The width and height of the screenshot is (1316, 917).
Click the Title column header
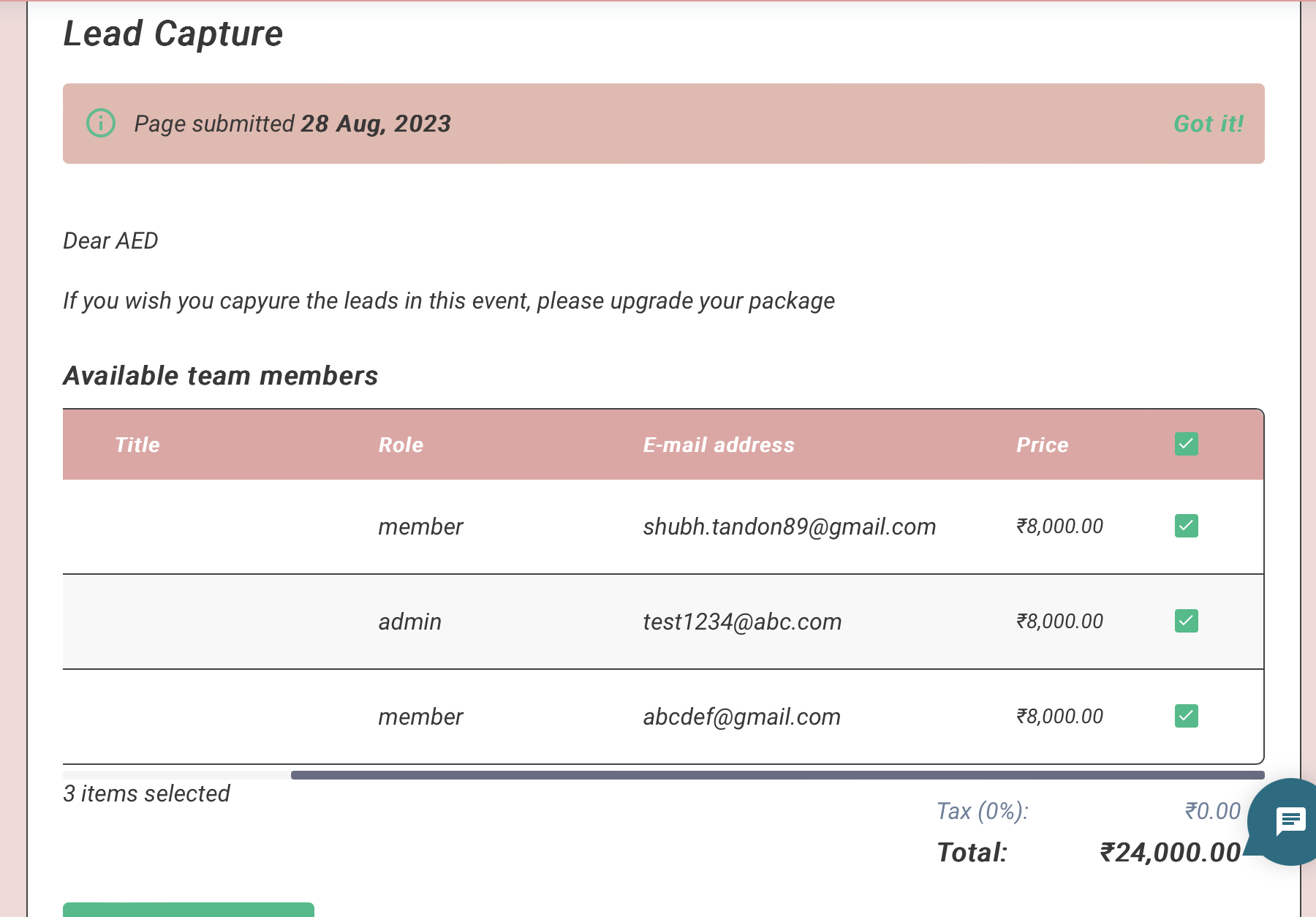point(137,445)
